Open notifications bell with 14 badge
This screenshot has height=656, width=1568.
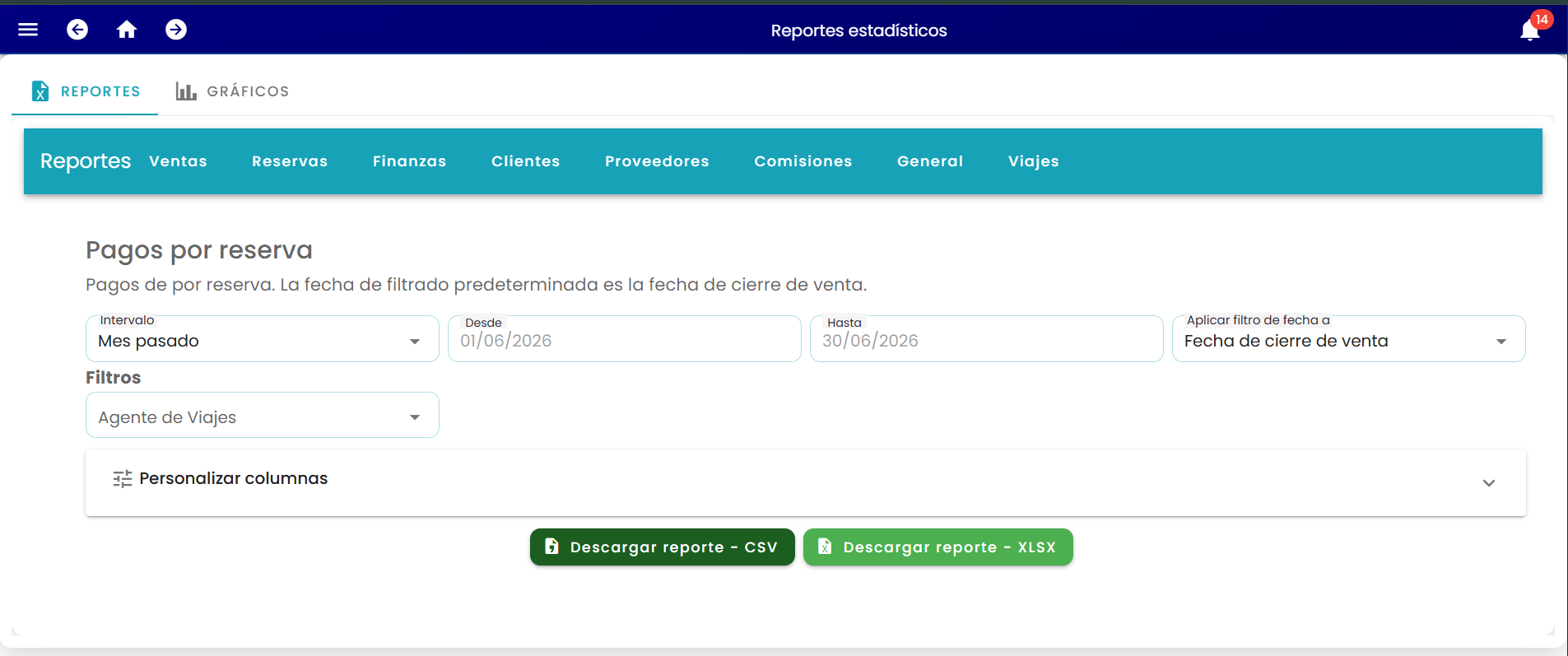[x=1530, y=30]
